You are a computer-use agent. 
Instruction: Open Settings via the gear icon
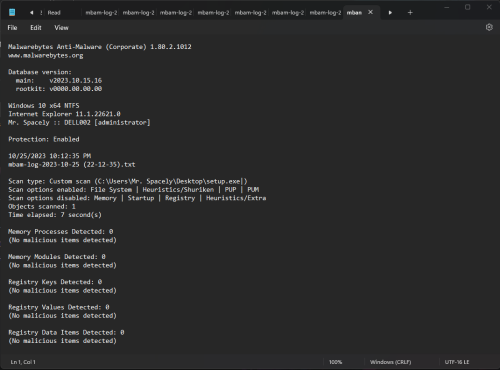pyautogui.click(x=489, y=27)
